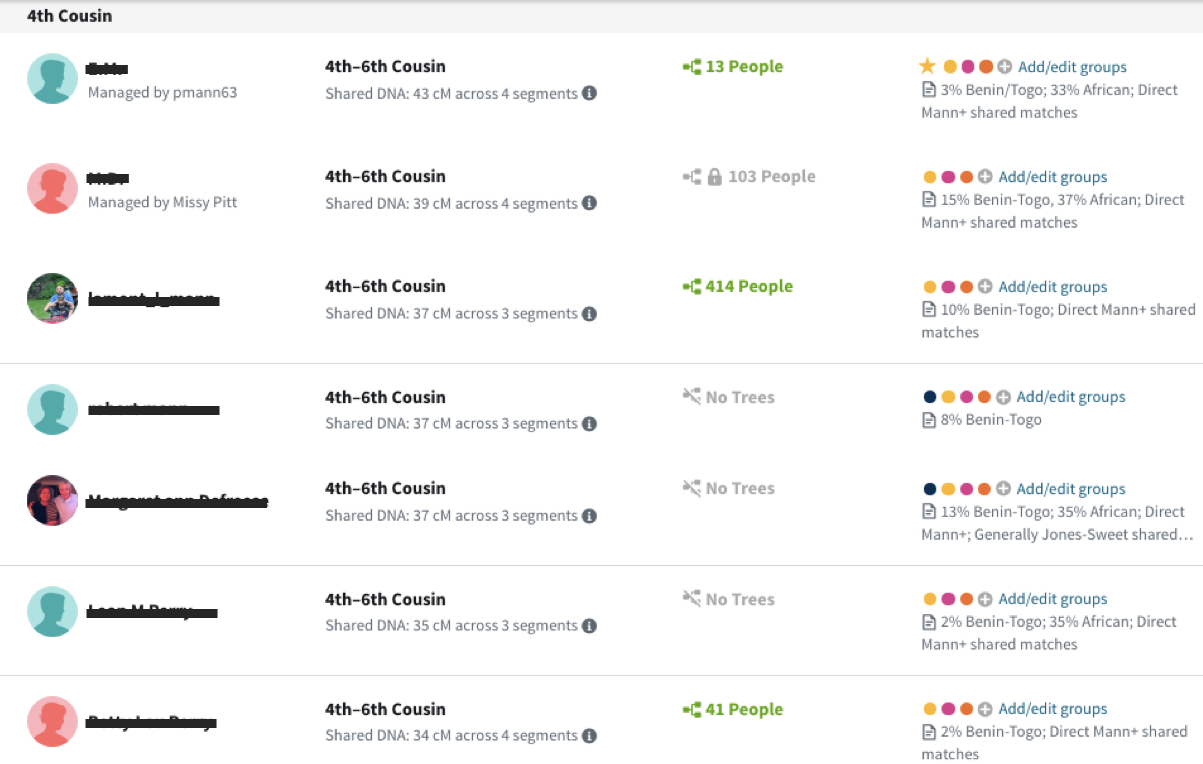
Task: Open the locked 103 People tree
Action: pos(771,177)
